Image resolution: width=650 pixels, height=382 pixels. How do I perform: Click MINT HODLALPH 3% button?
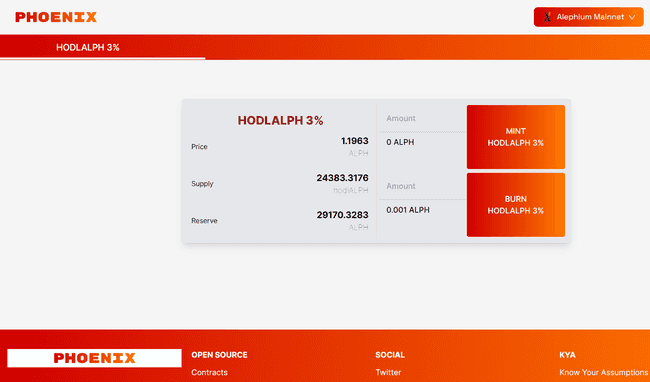pos(516,137)
